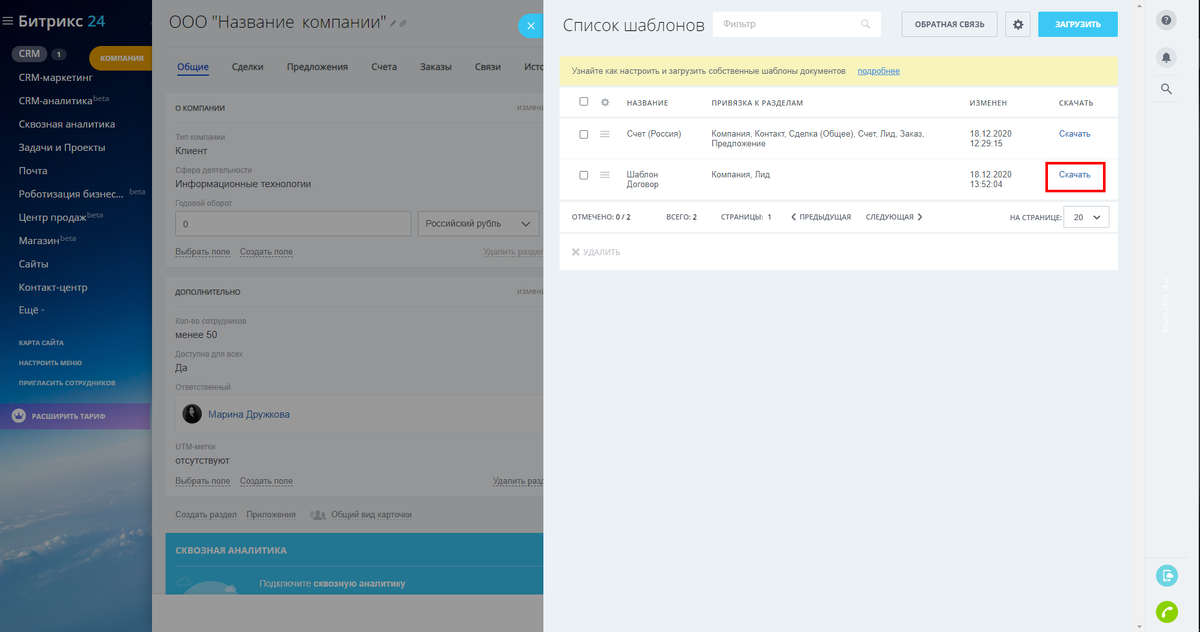Click the green phone call button
This screenshot has width=1200, height=632.
1166,611
